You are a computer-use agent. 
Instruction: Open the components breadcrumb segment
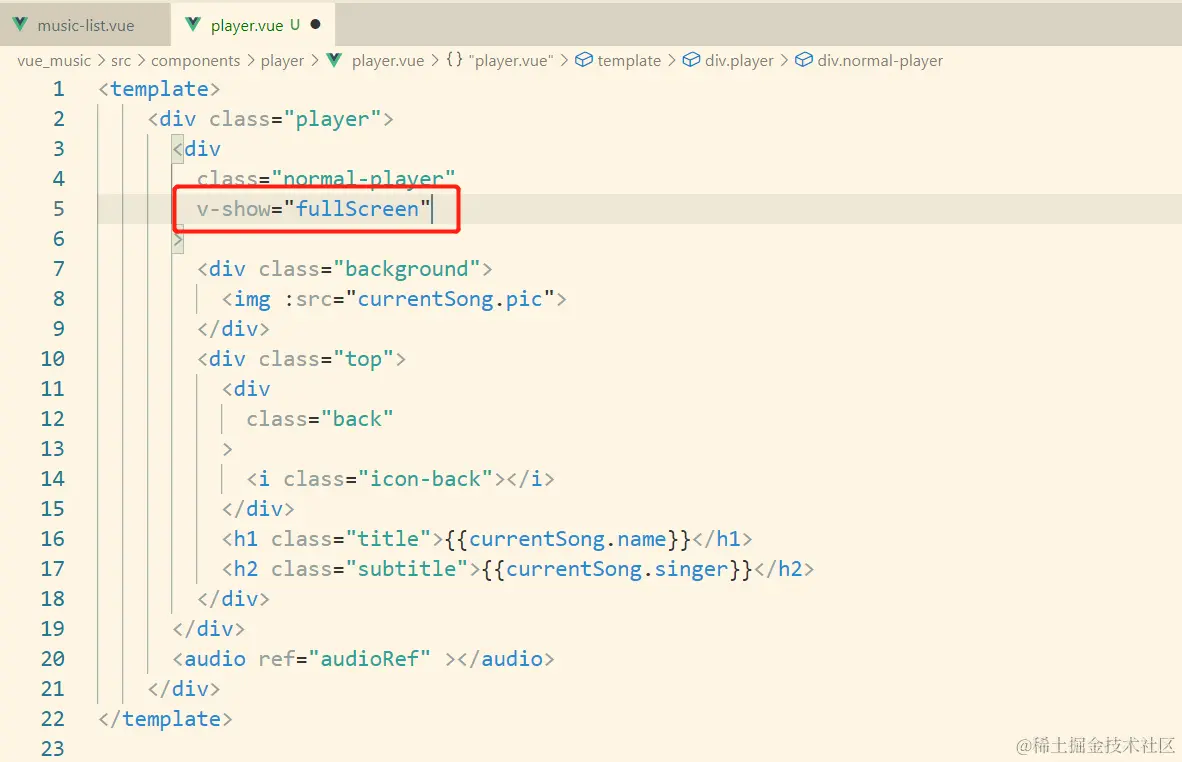195,60
